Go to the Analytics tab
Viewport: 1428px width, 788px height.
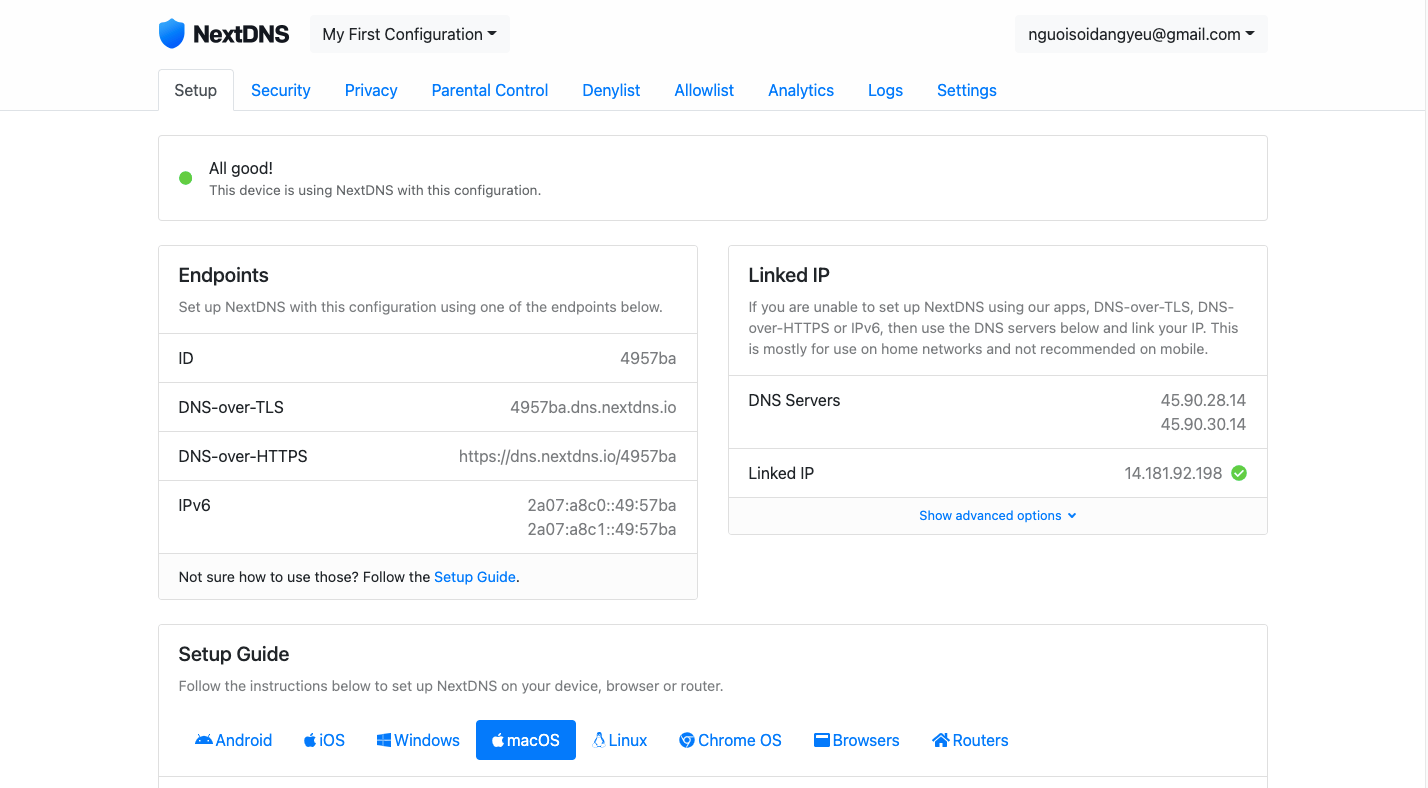(x=800, y=90)
